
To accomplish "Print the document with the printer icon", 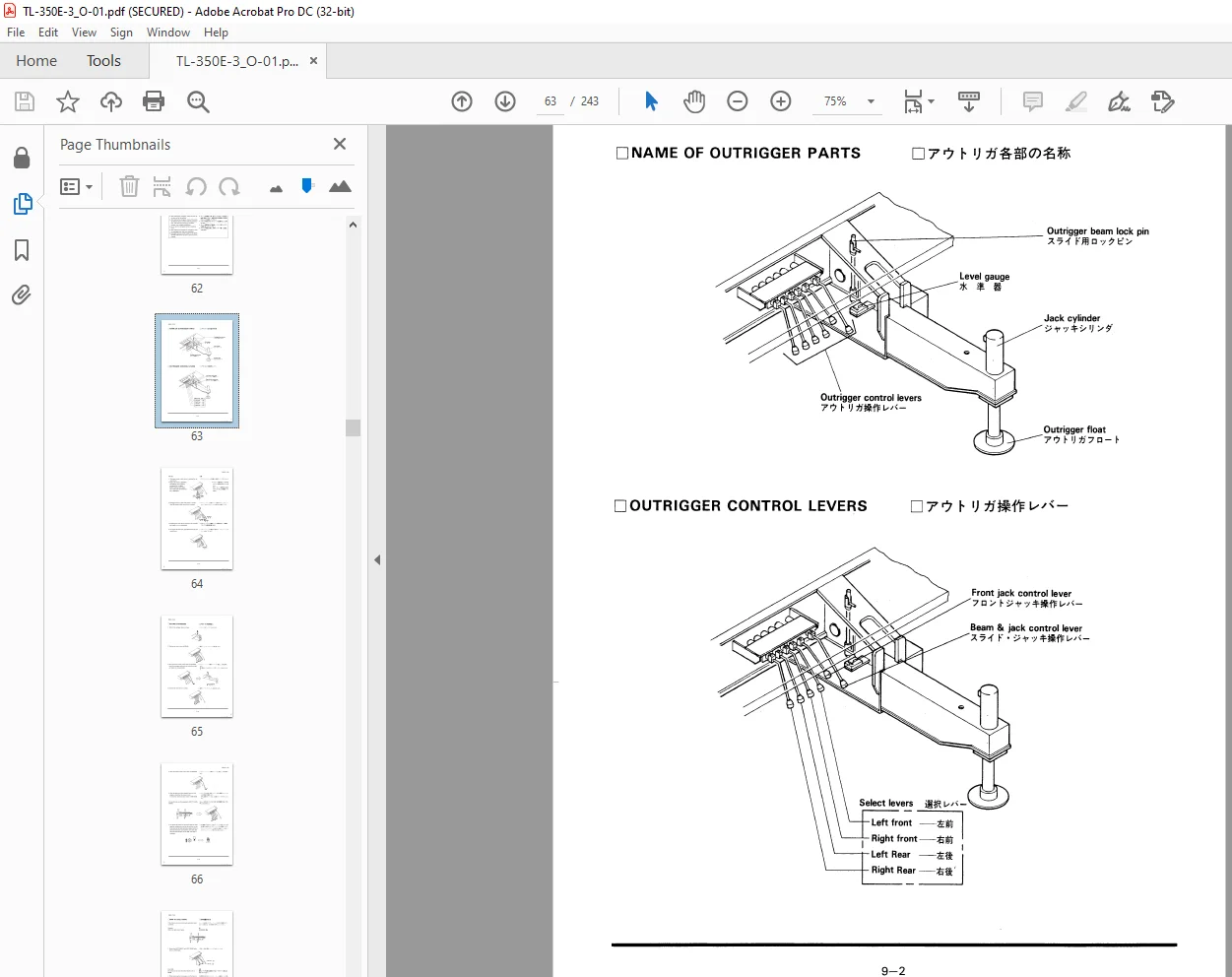I will pyautogui.click(x=154, y=101).
